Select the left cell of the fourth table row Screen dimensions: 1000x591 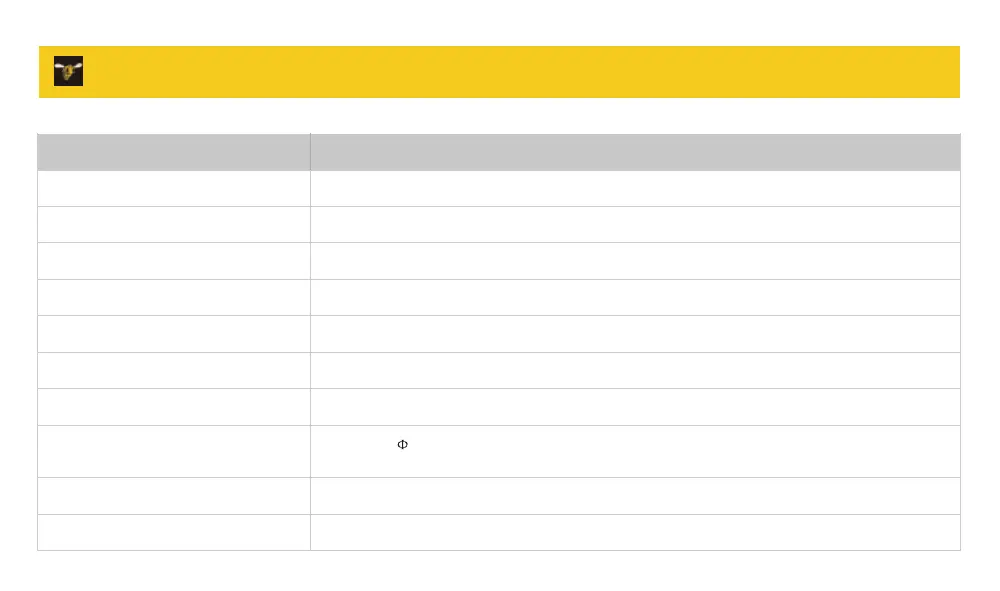coord(174,298)
